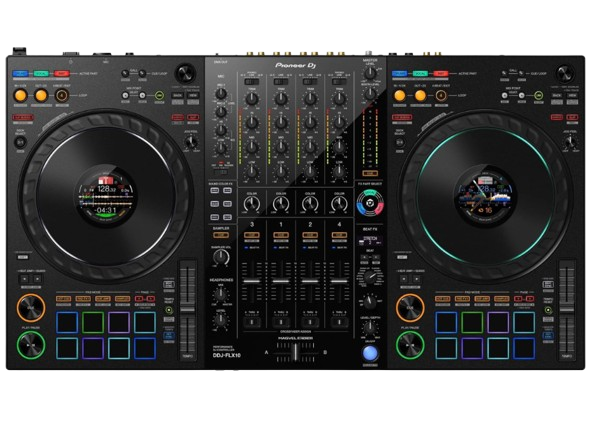Select PAD FX pad mode on left deck
Viewport: 593px width, 421px height.
tap(83, 299)
